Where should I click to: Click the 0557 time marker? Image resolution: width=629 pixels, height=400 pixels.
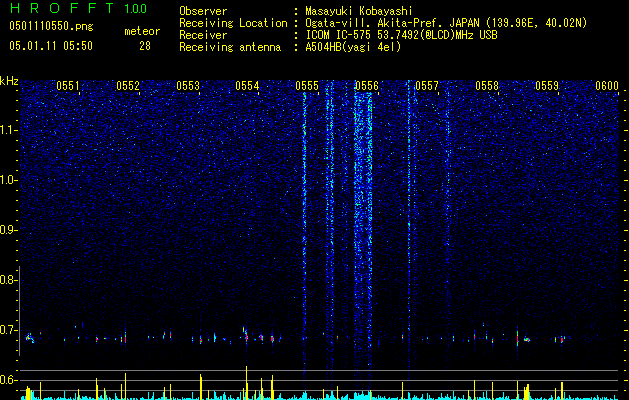[x=427, y=86]
